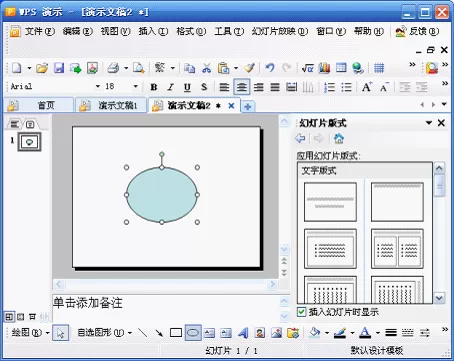The width and height of the screenshot is (454, 361).
Task: Apply font color with the underlined A
Action: 366,333
